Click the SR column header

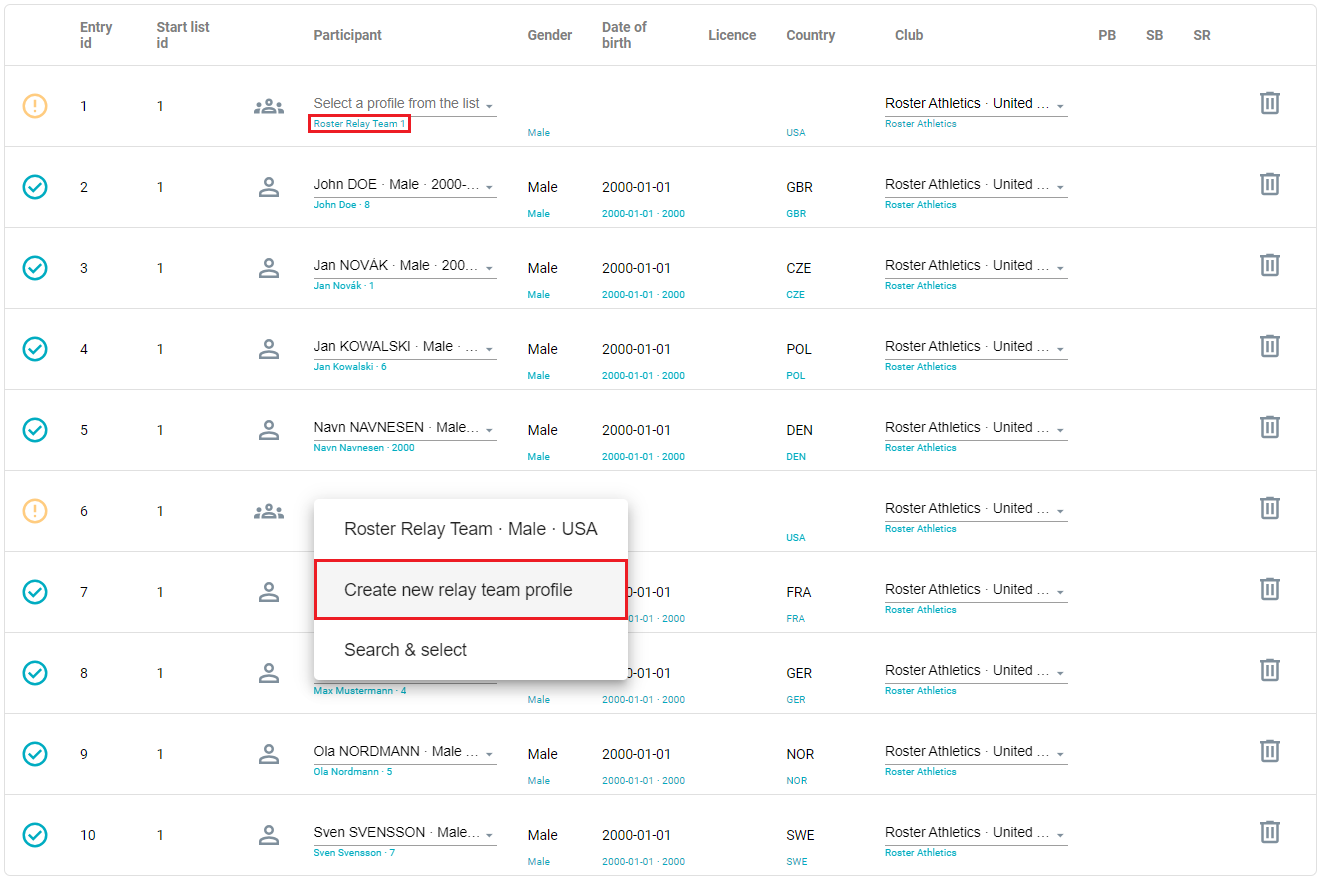[x=1202, y=35]
